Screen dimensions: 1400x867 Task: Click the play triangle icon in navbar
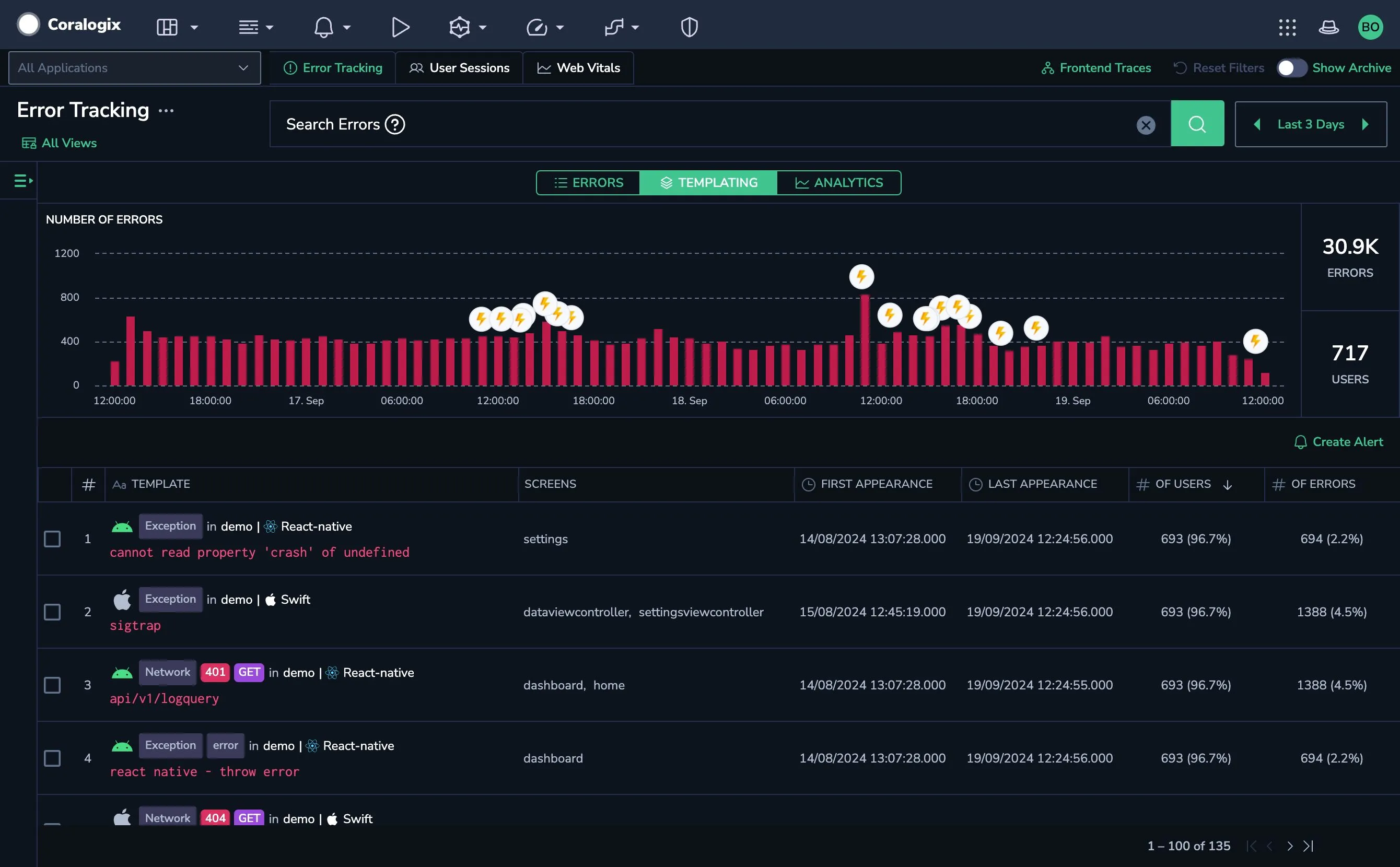[400, 27]
